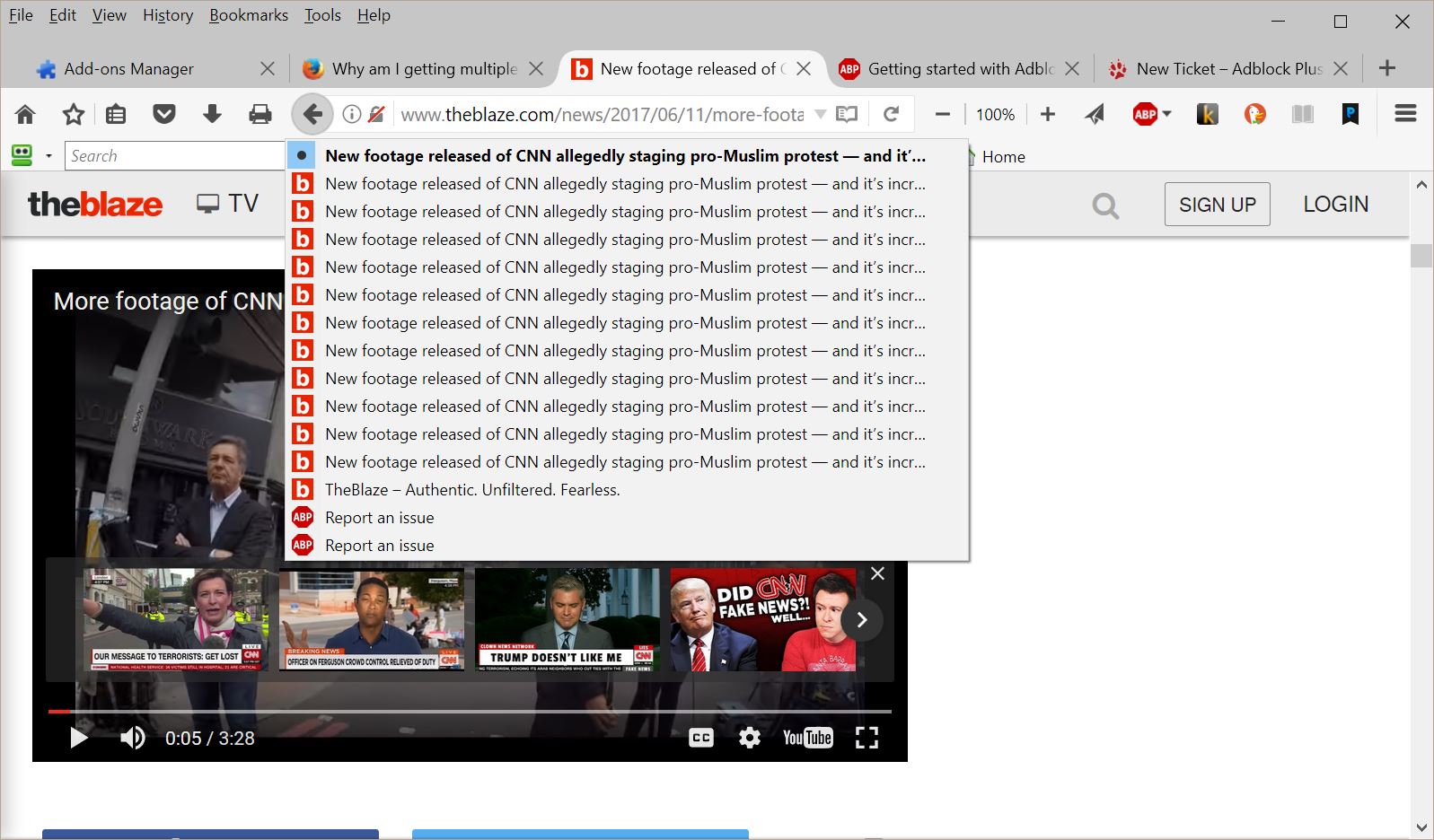Click the SIGN UP button

[1218, 205]
